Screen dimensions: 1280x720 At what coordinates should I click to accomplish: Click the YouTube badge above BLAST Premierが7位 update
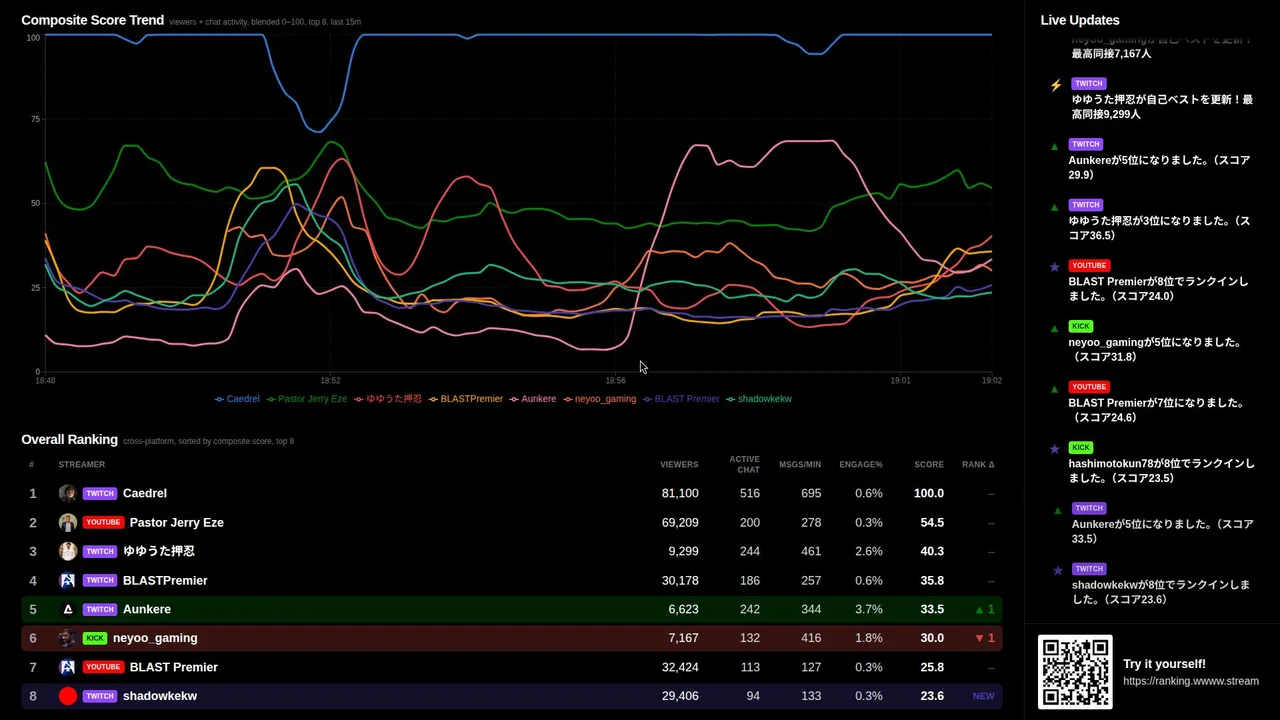1089,387
